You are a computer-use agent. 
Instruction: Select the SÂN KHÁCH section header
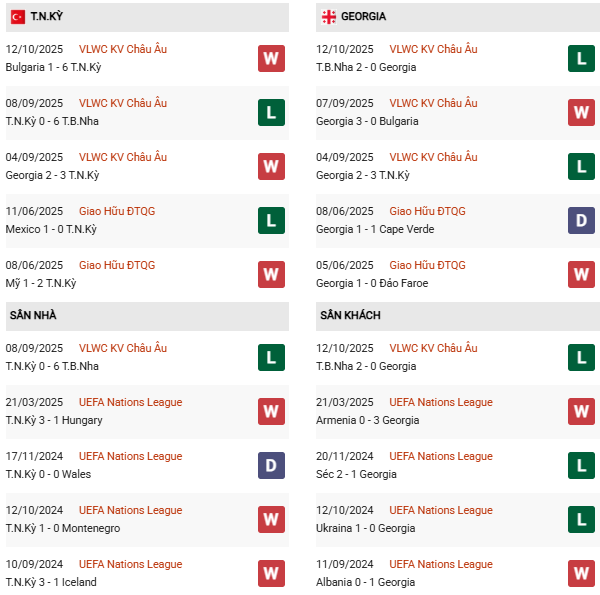pyautogui.click(x=350, y=315)
